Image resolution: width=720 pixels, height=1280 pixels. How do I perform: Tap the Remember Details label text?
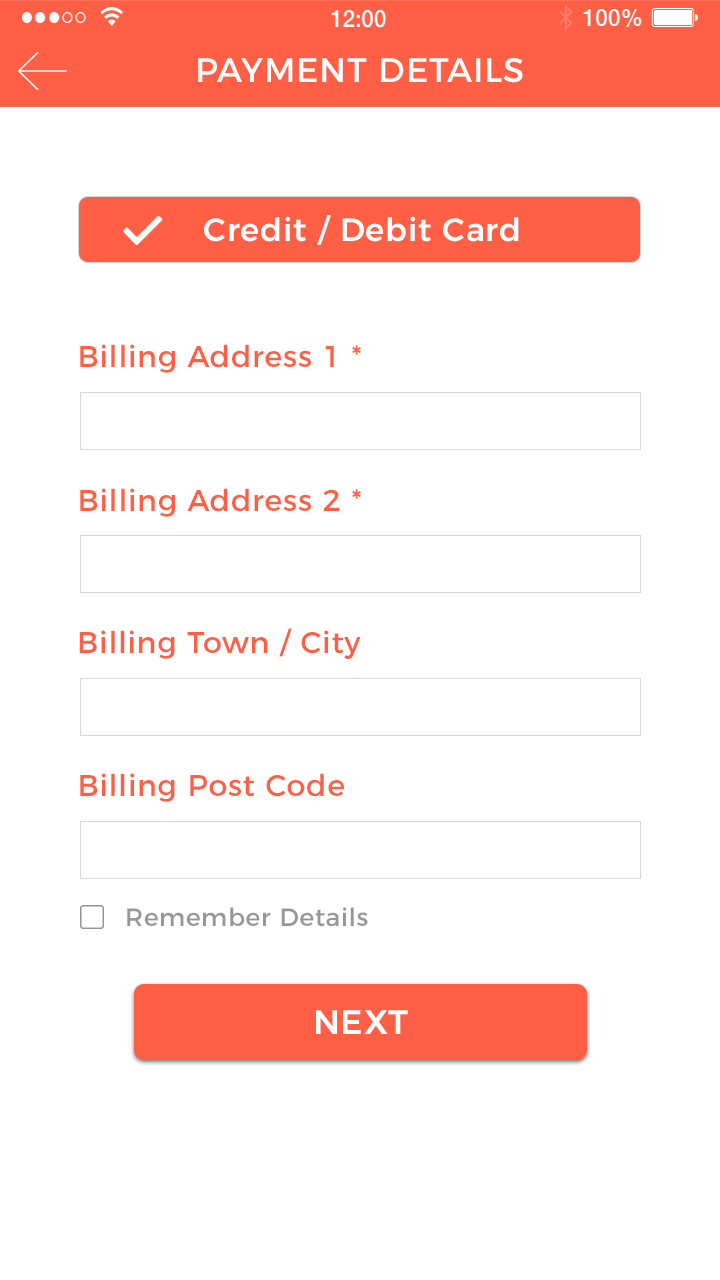tap(247, 917)
